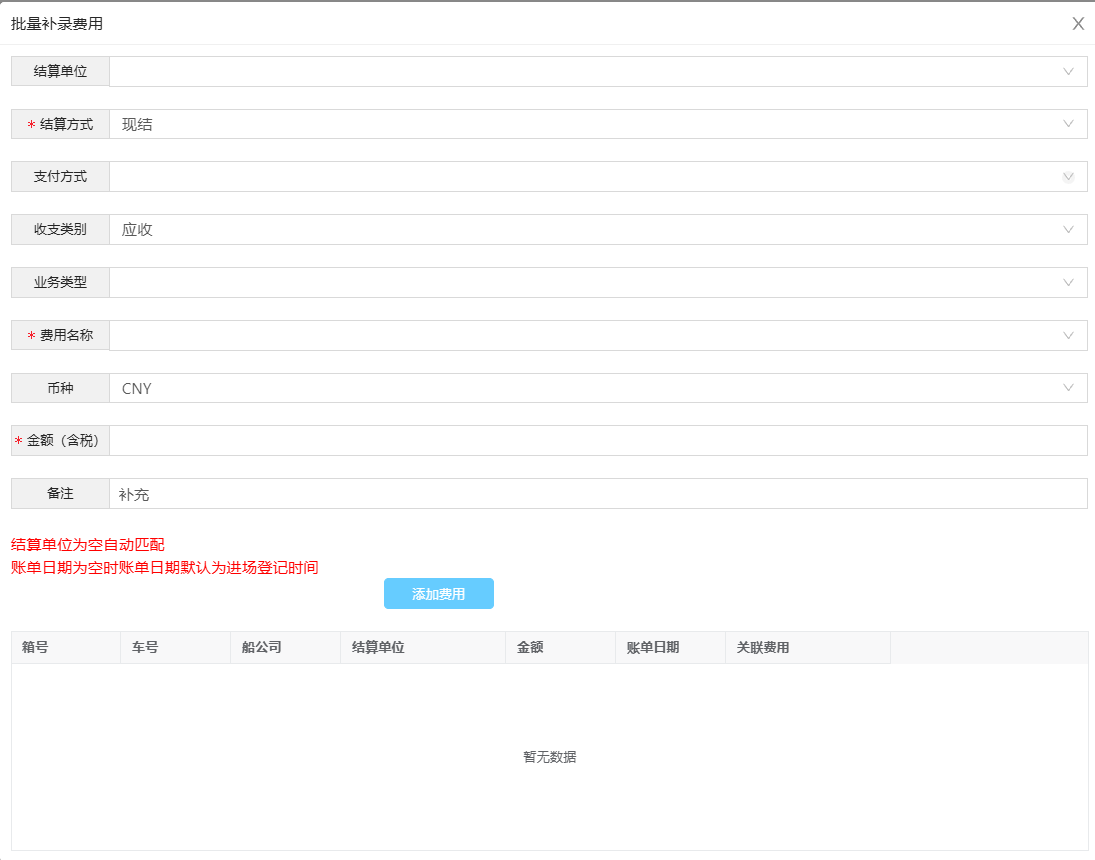Expand the 业务类型 dropdown chevron

click(x=1068, y=283)
